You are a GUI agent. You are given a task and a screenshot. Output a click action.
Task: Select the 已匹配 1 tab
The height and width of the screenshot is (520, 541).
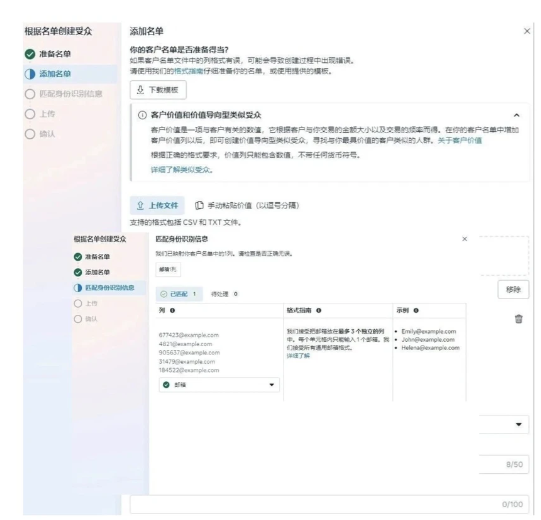tap(179, 294)
